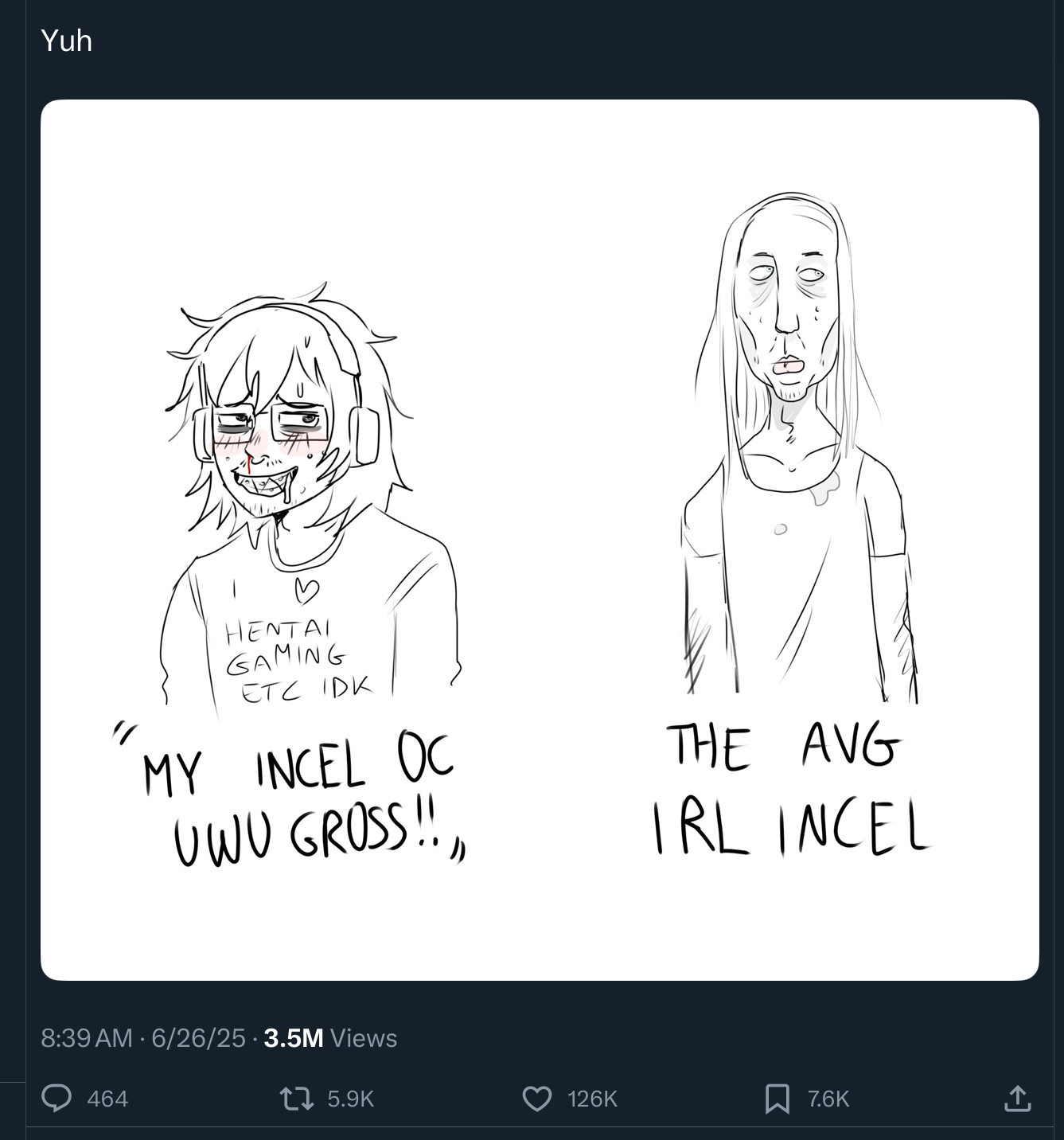Click the 464 replies count
This screenshot has width=1064, height=1140.
tap(107, 1099)
